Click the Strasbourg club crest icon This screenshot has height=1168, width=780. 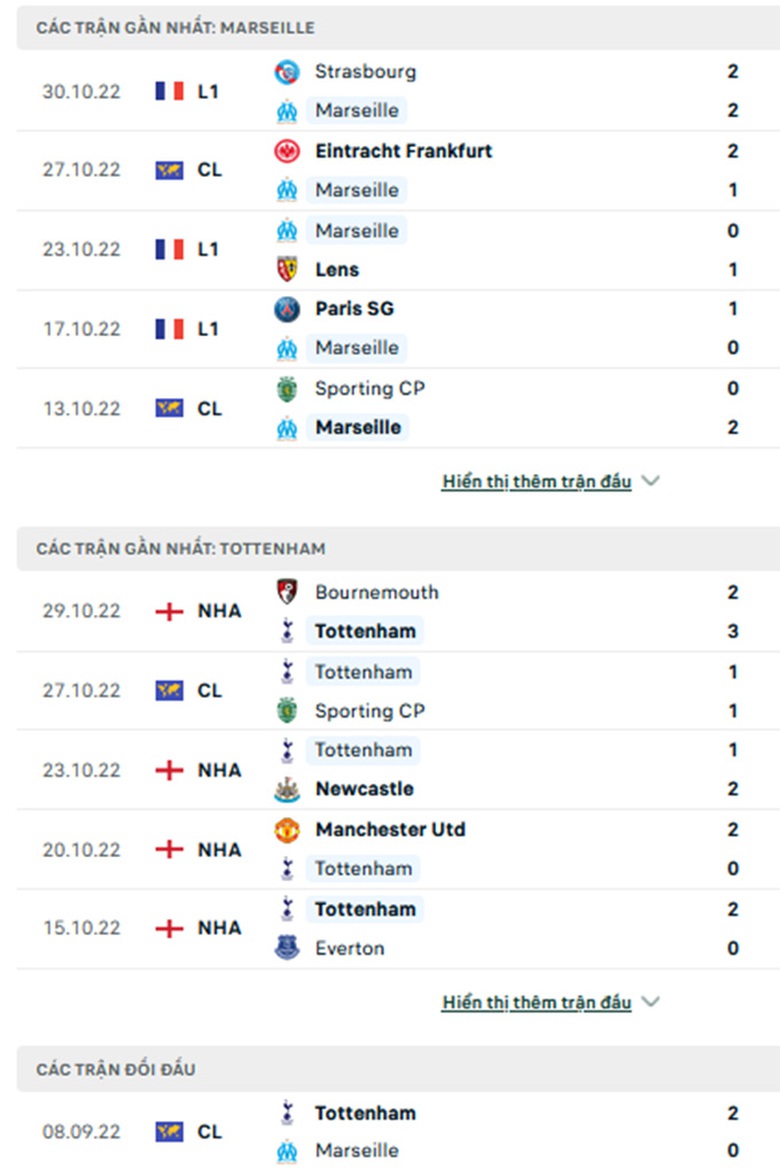pos(287,72)
